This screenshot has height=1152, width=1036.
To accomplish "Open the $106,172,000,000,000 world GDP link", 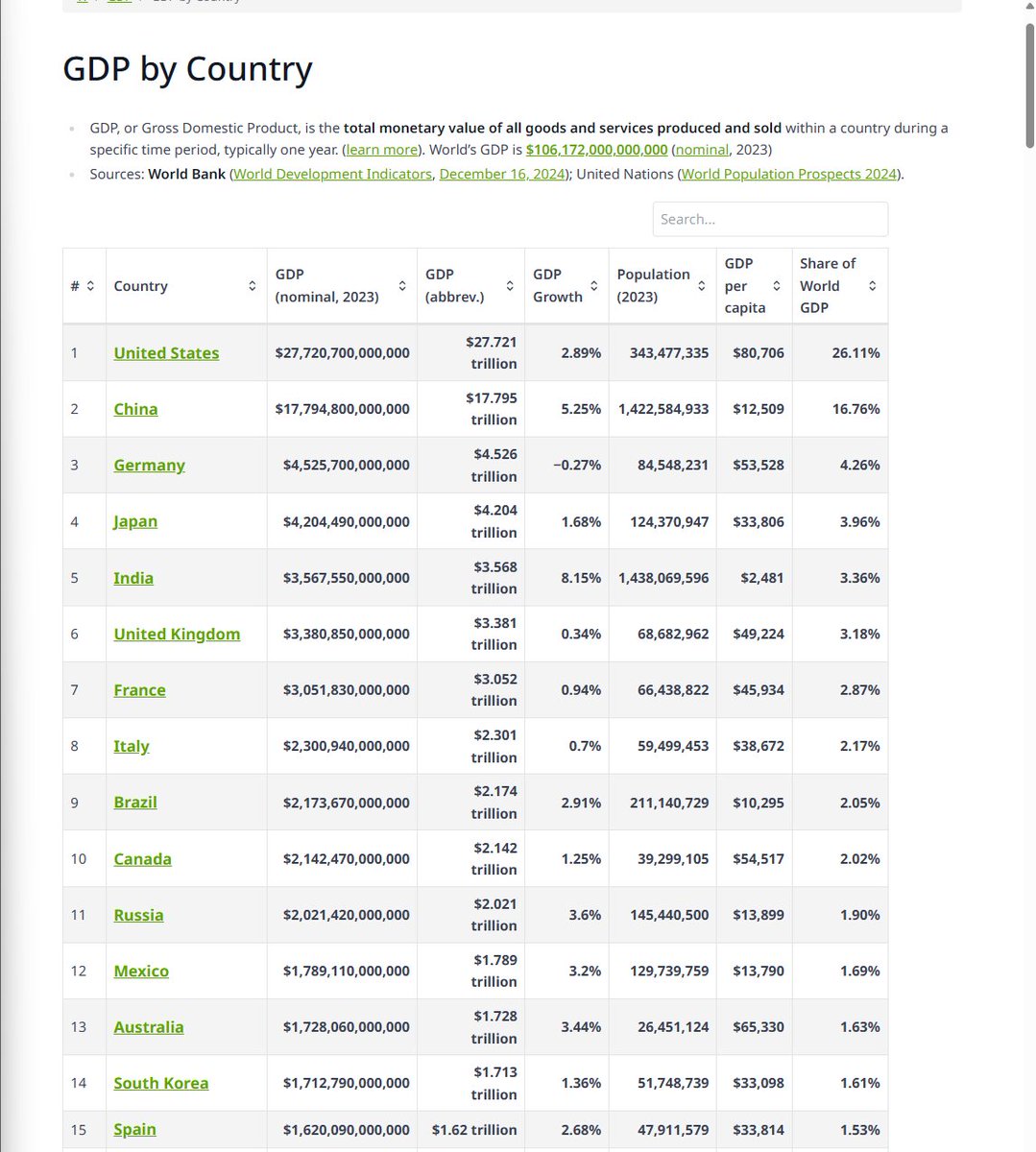I will point(596,150).
